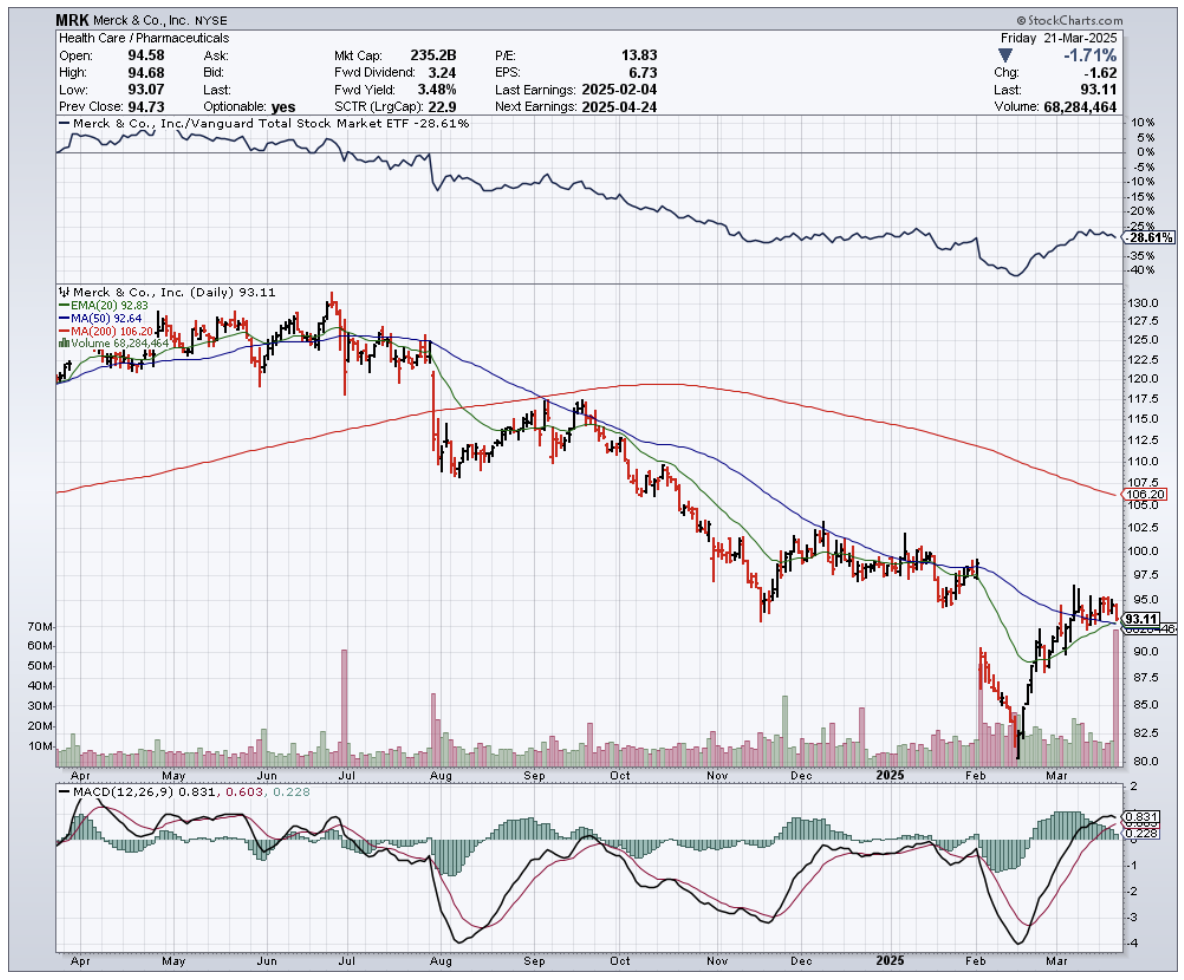Click the red MA(200) legend line marker
Image resolution: width=1184 pixels, height=980 pixels.
coord(64,330)
